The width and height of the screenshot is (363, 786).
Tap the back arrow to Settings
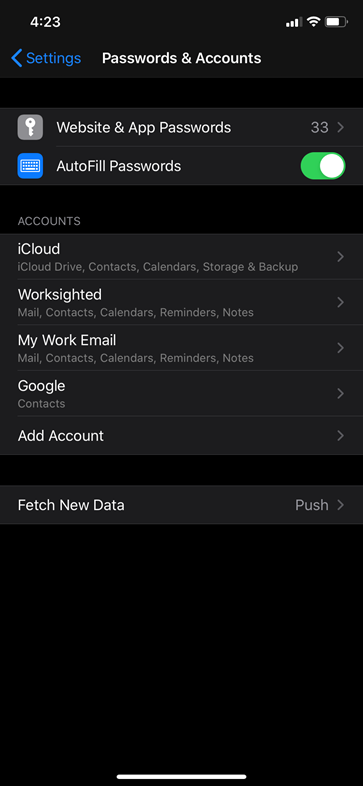point(17,58)
